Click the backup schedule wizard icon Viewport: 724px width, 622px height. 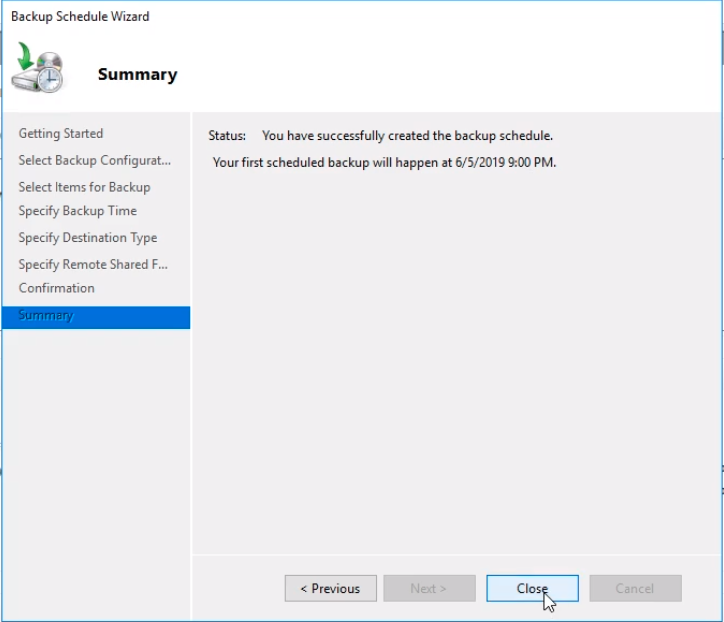click(37, 68)
